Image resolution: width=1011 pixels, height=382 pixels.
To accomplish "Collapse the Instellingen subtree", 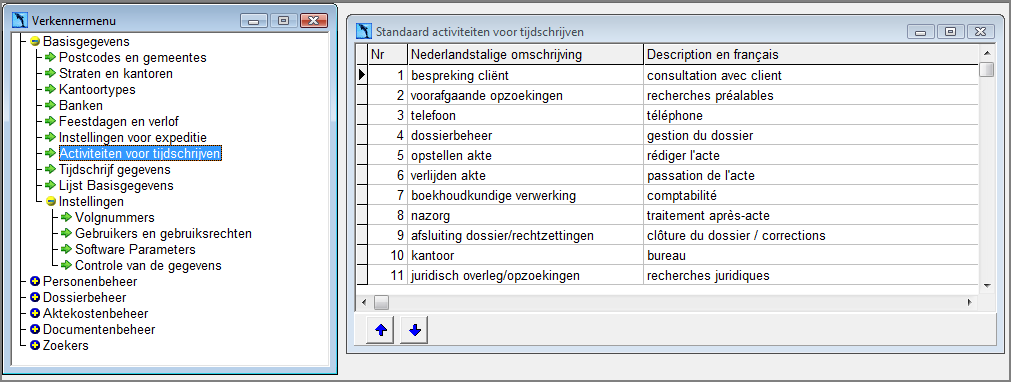I will pos(51,201).
